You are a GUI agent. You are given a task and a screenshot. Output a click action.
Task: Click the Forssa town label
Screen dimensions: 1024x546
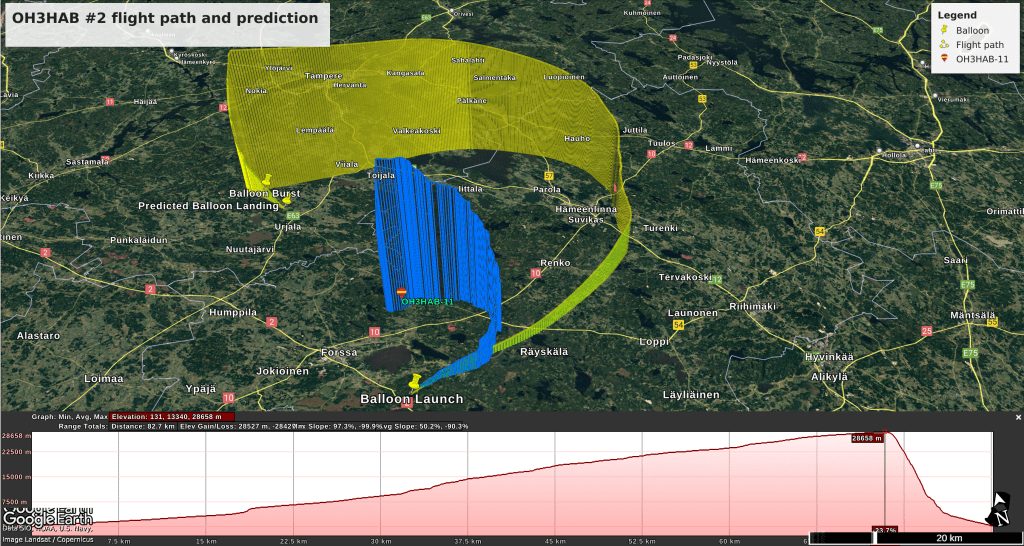tap(338, 353)
